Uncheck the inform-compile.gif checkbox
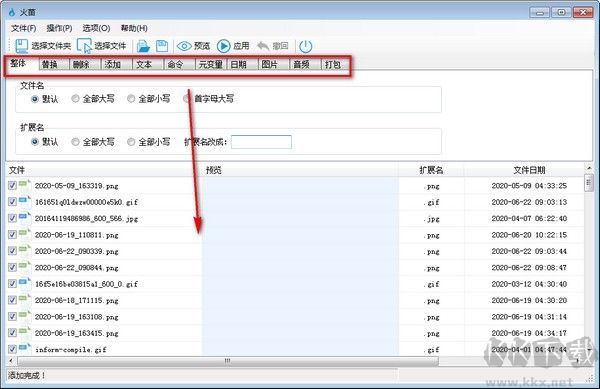The height and width of the screenshot is (389, 600). tap(12, 349)
